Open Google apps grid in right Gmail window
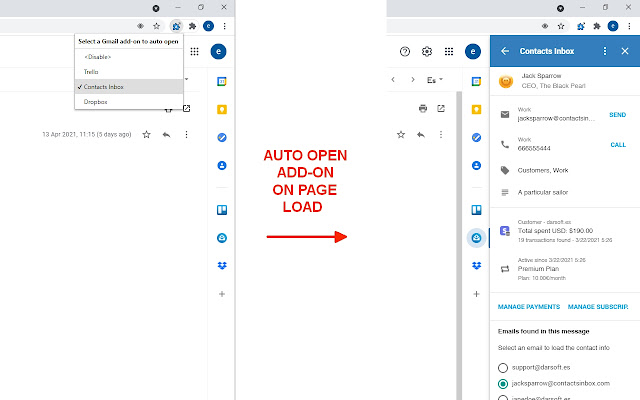The height and width of the screenshot is (400, 640). [449, 51]
